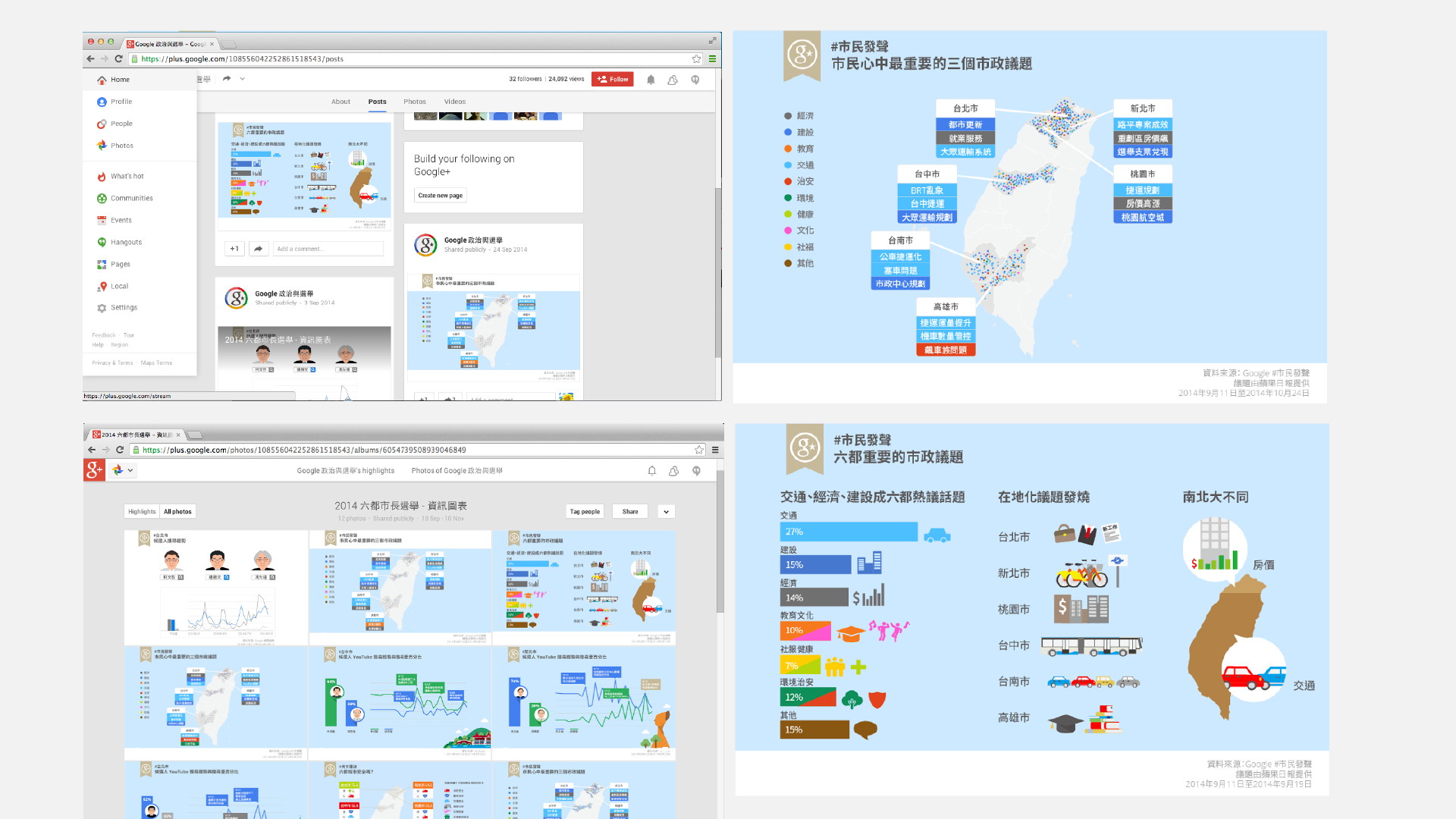The image size is (1456, 819).
Task: Open new tab in album window
Action: pos(195,435)
